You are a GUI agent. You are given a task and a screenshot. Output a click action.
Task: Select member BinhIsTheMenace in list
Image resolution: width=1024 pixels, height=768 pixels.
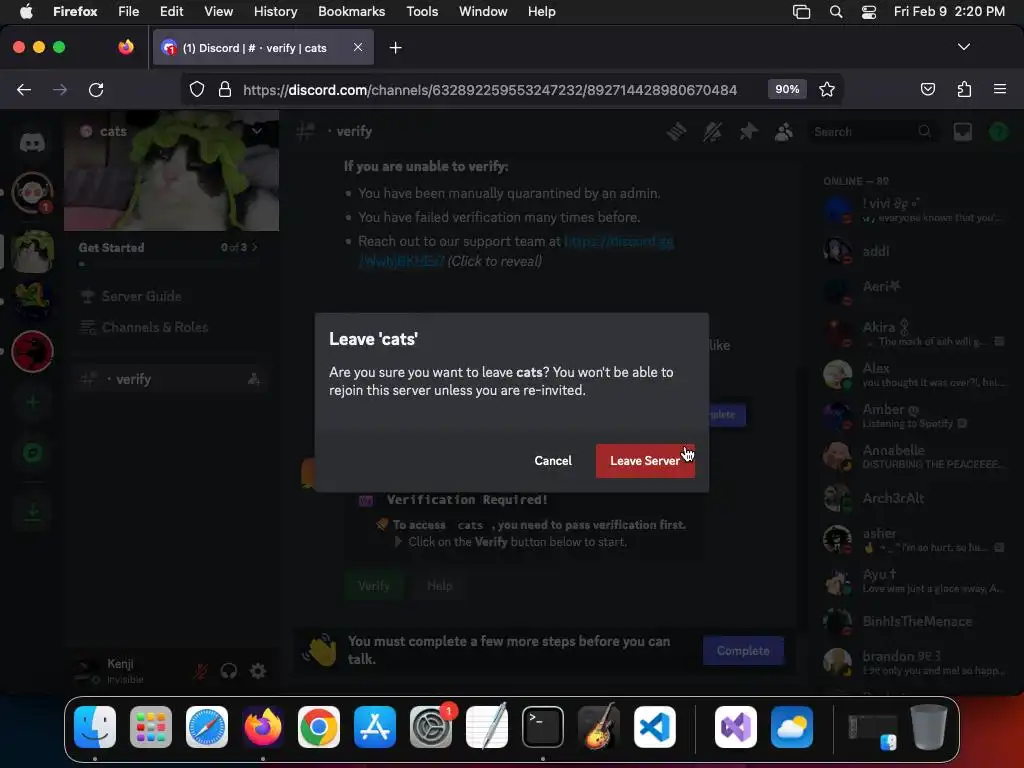point(914,622)
